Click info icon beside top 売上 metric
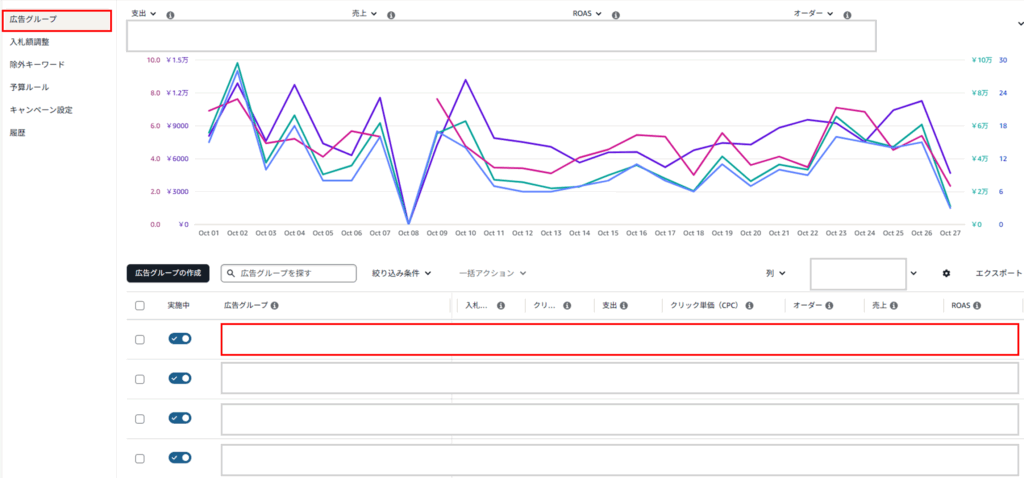 (391, 15)
